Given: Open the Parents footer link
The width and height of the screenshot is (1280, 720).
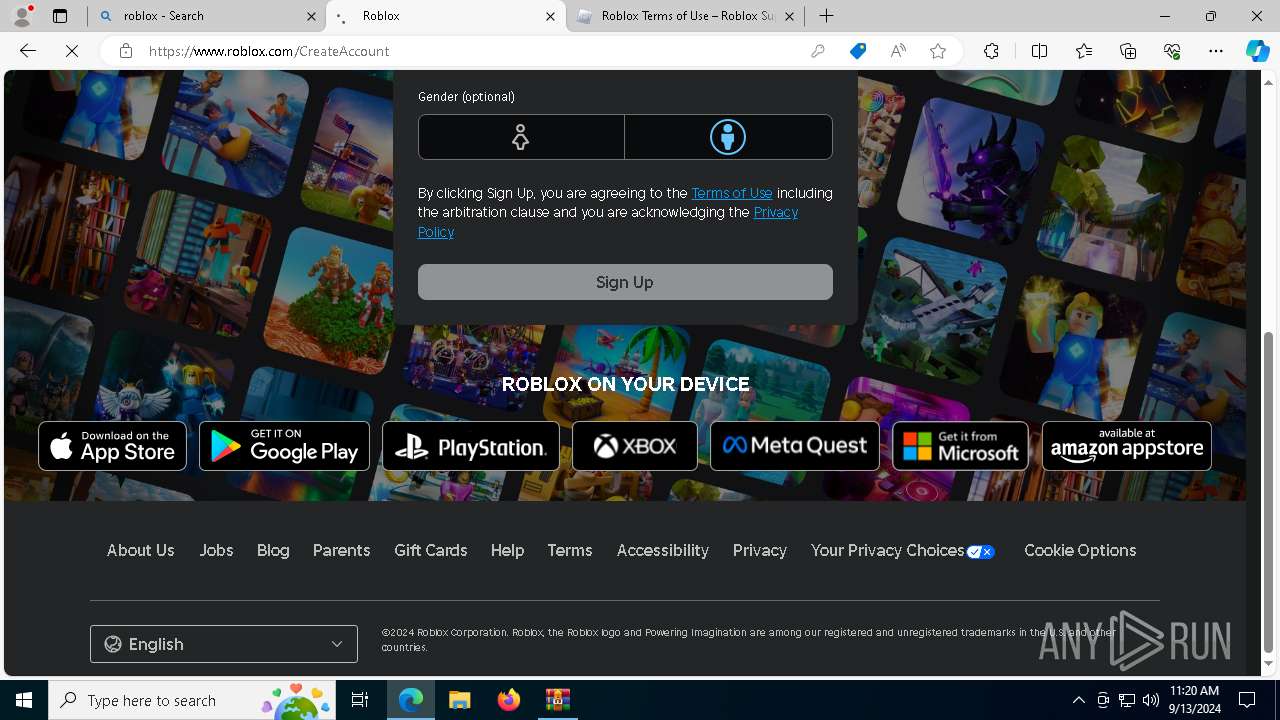Looking at the screenshot, I should 341,551.
